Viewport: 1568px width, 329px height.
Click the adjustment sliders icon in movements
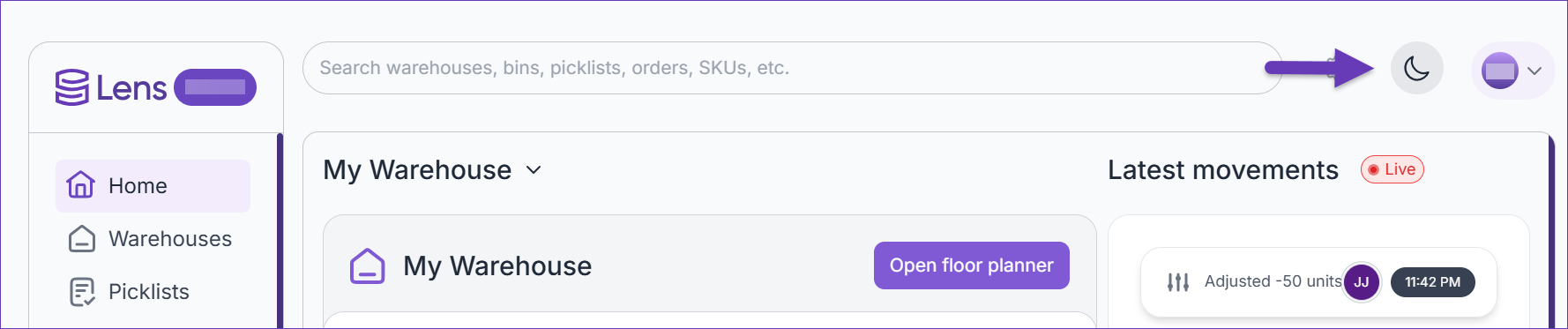1178,282
